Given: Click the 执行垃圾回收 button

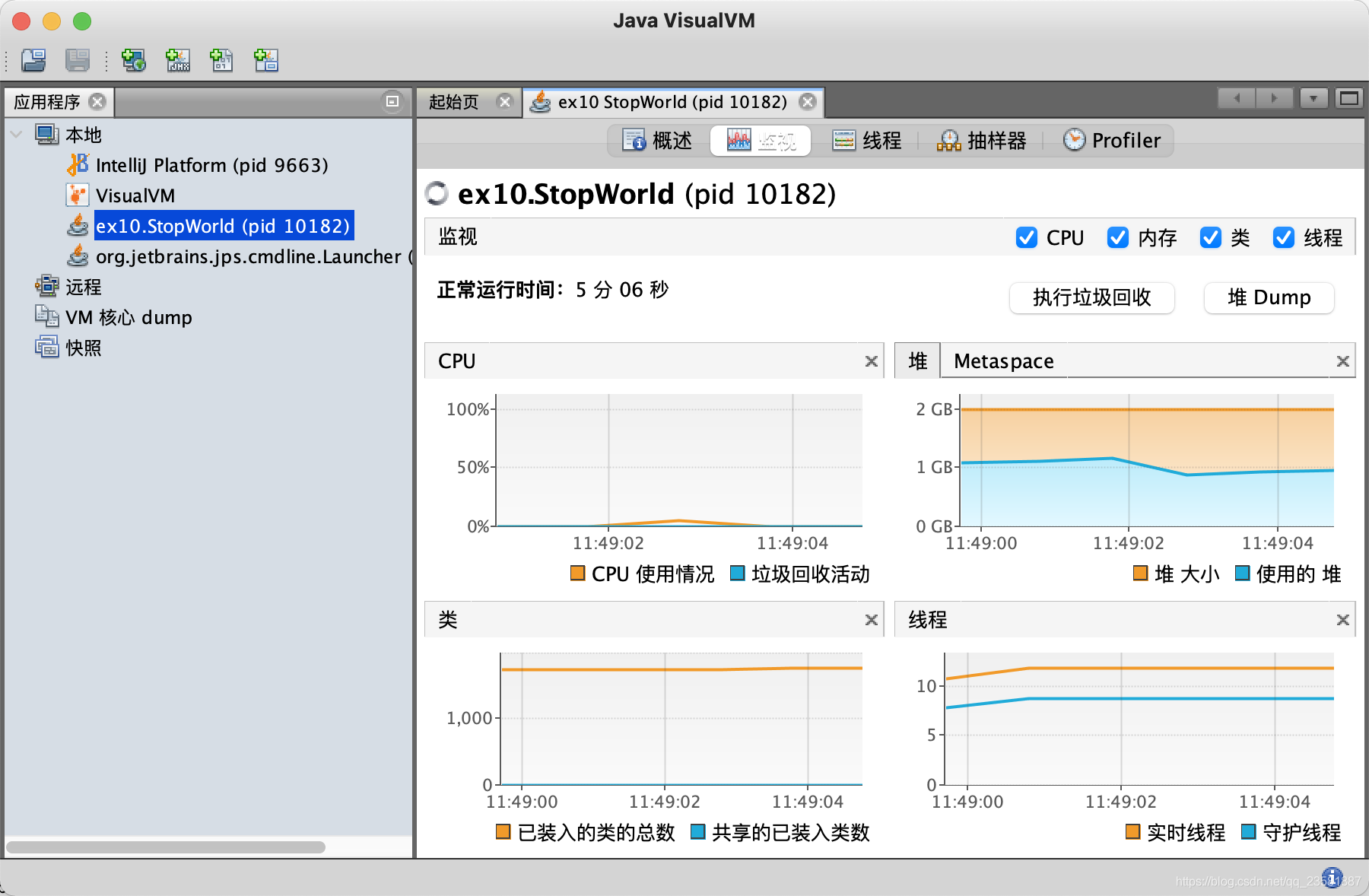Looking at the screenshot, I should click(x=1092, y=297).
